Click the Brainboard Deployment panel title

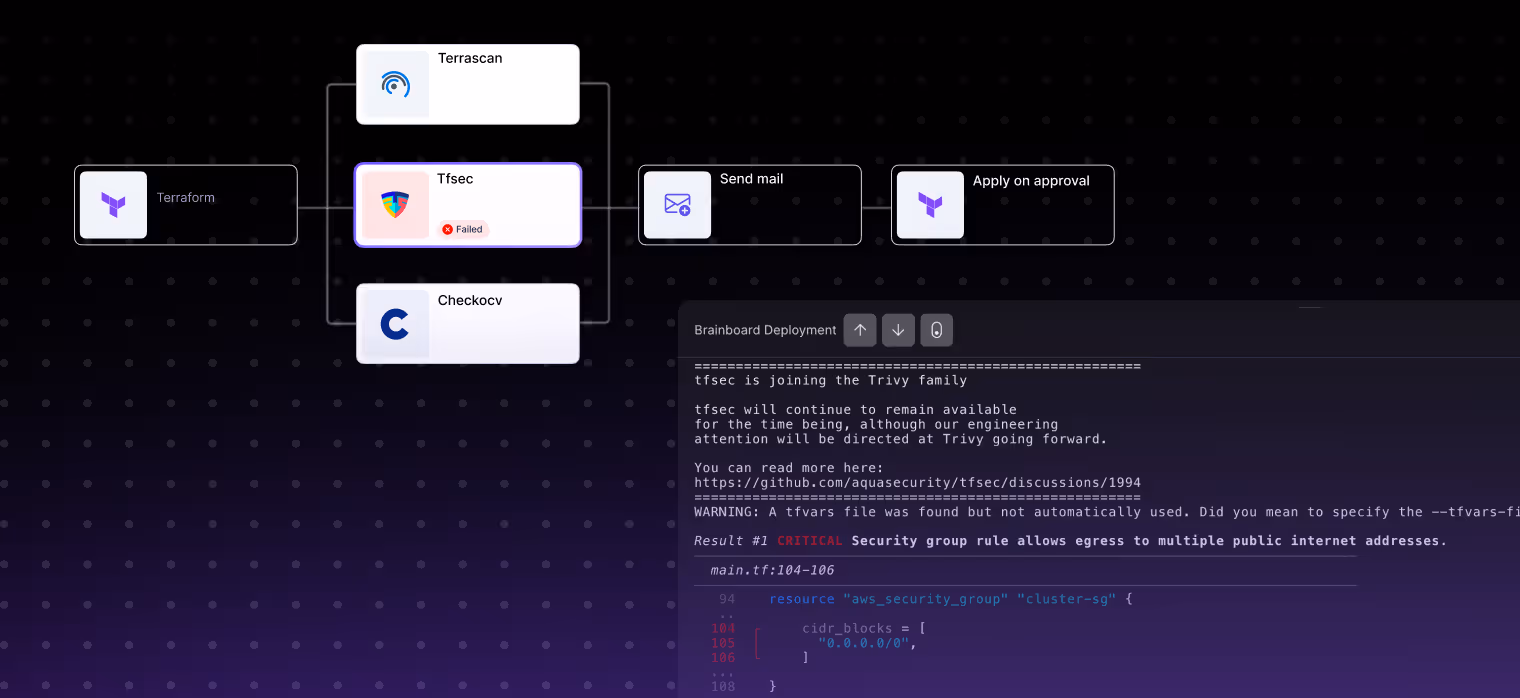click(x=765, y=330)
